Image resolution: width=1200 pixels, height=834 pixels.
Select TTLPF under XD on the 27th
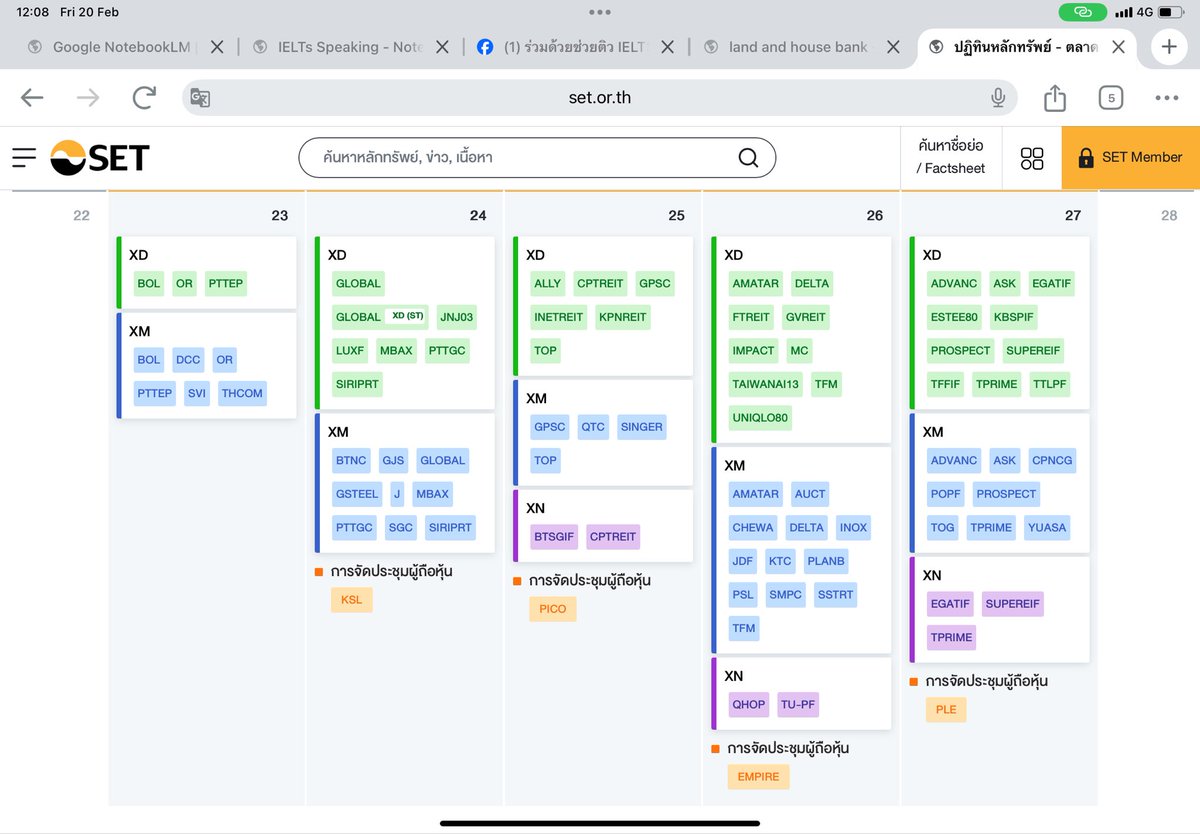point(1051,384)
